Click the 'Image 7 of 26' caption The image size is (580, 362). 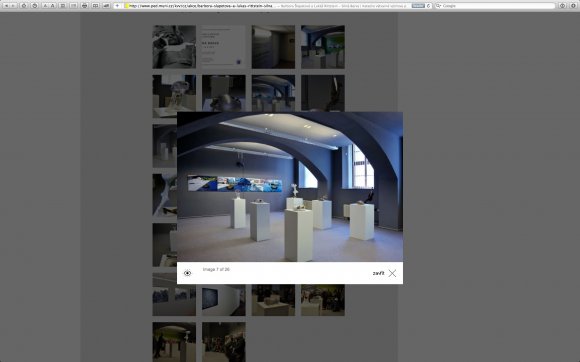click(x=216, y=269)
